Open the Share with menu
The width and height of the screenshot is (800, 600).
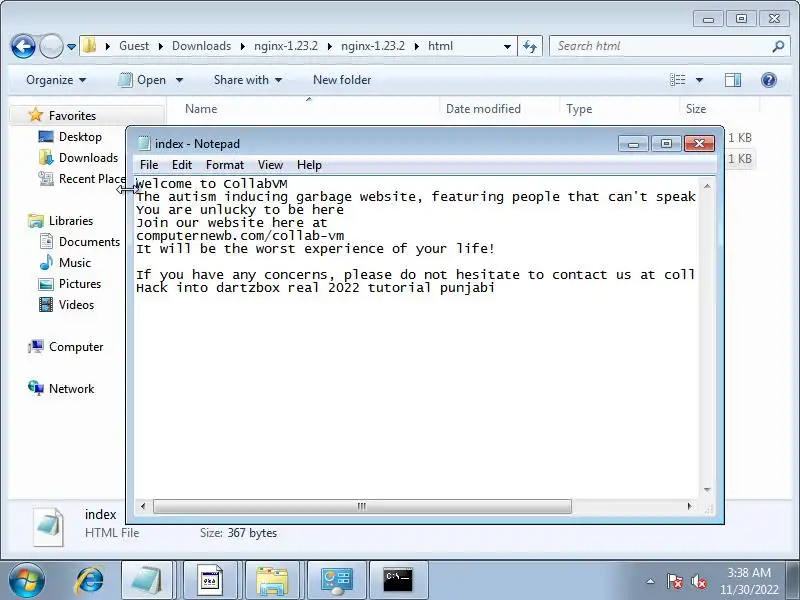247,80
